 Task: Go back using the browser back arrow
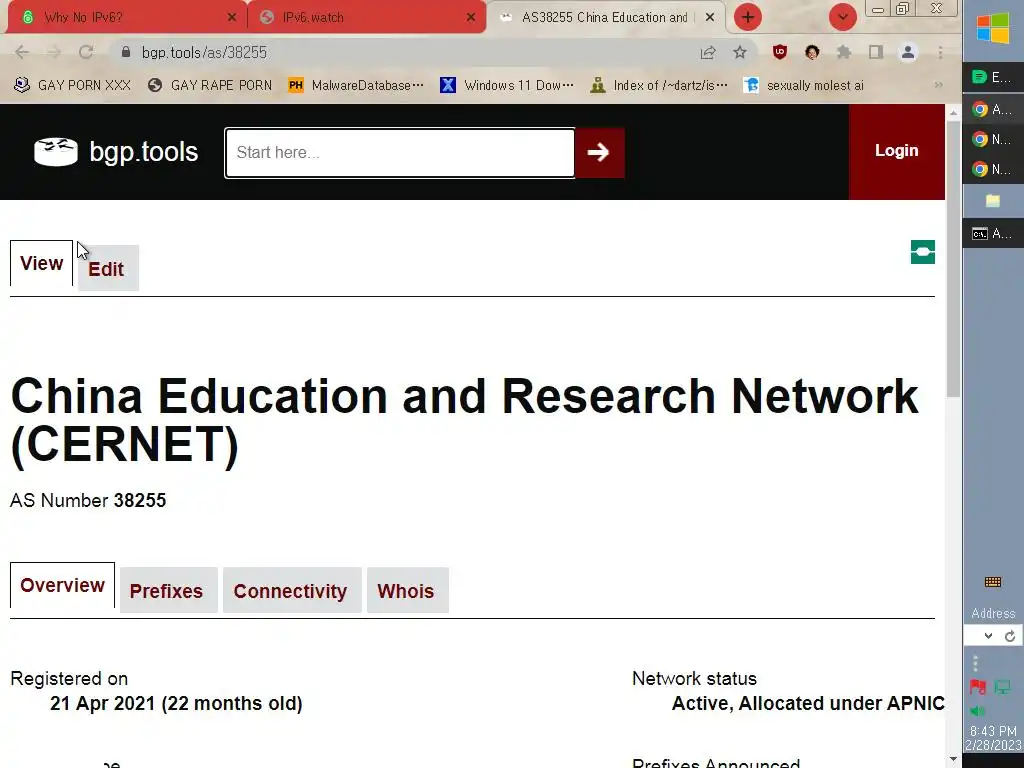22,52
